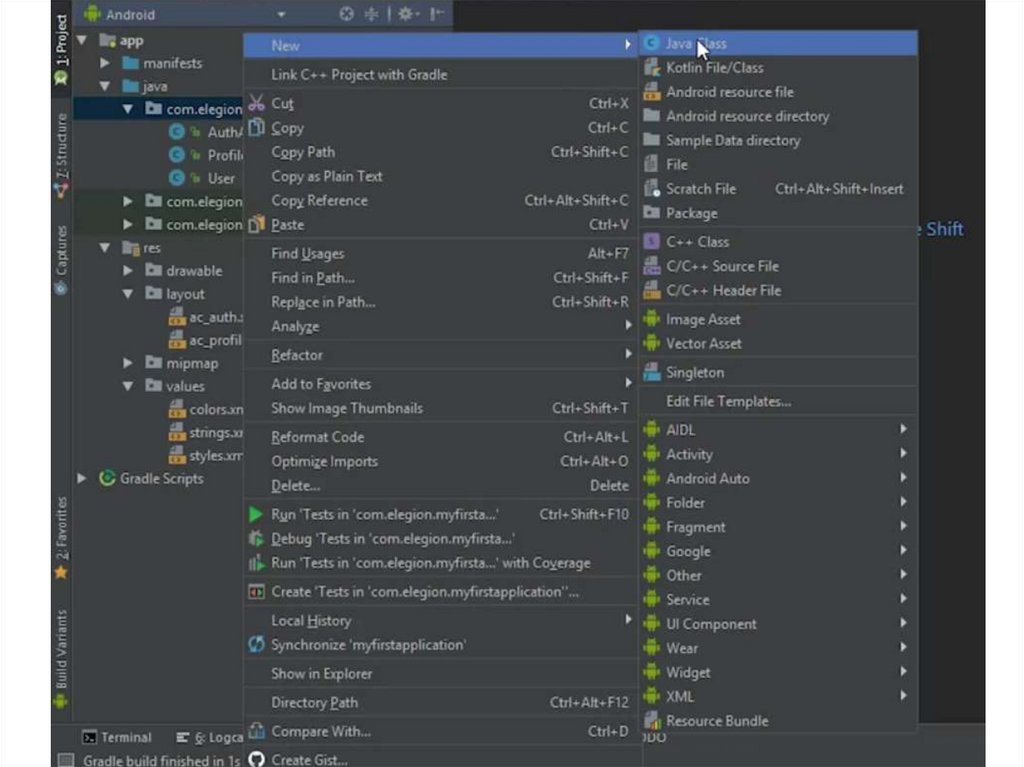Viewport: 1024px width, 767px height.
Task: Click the Paste clipboard icon
Action: [x=256, y=225]
